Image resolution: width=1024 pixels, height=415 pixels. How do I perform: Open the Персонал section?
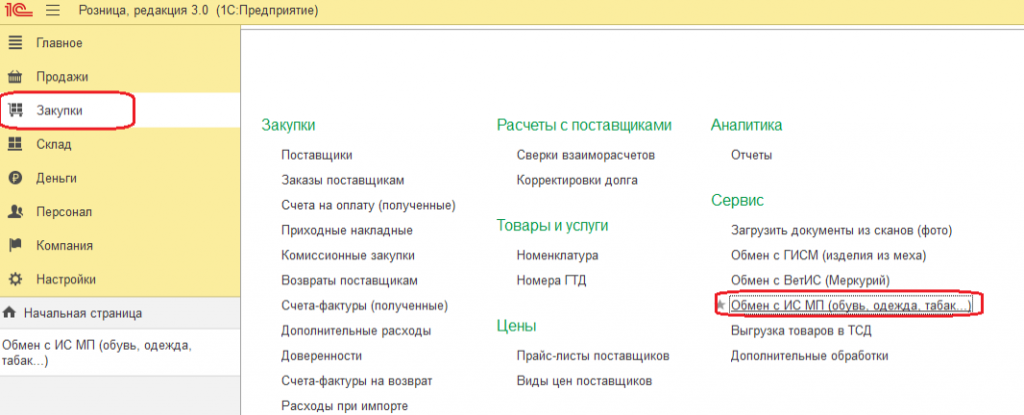tap(120, 212)
